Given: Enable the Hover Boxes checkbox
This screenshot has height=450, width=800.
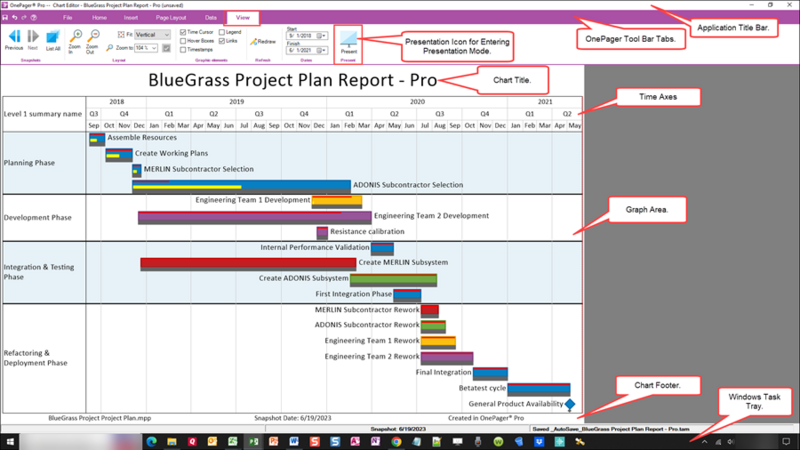Looking at the screenshot, I should coord(183,41).
